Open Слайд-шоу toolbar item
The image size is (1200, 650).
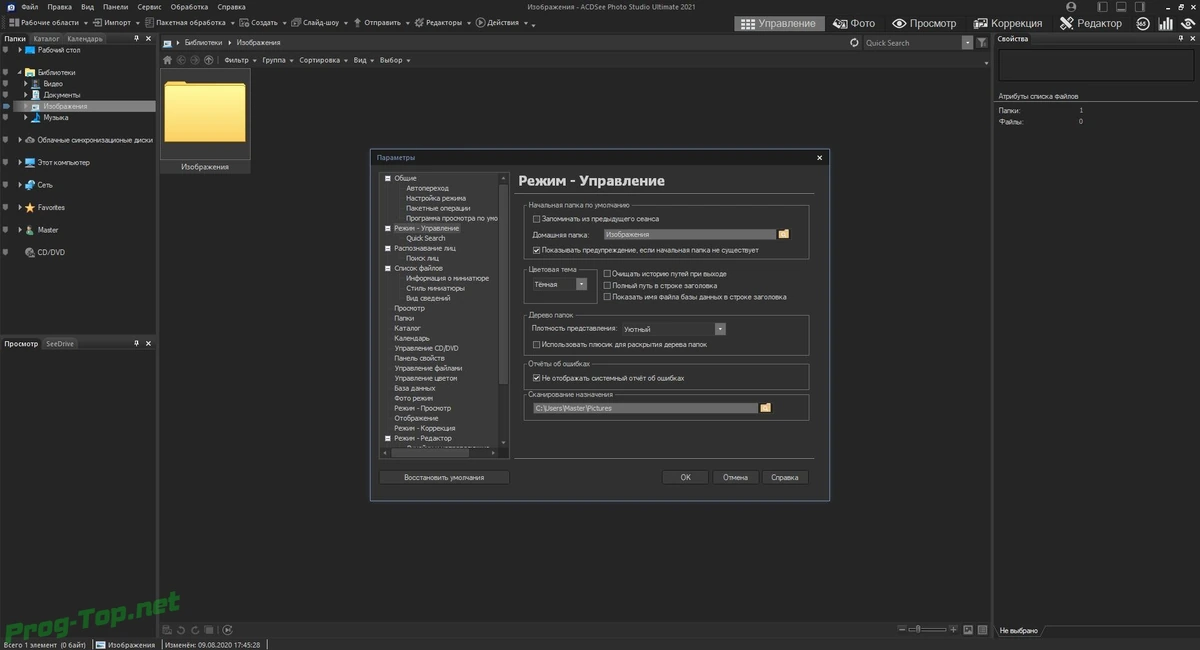[317, 22]
